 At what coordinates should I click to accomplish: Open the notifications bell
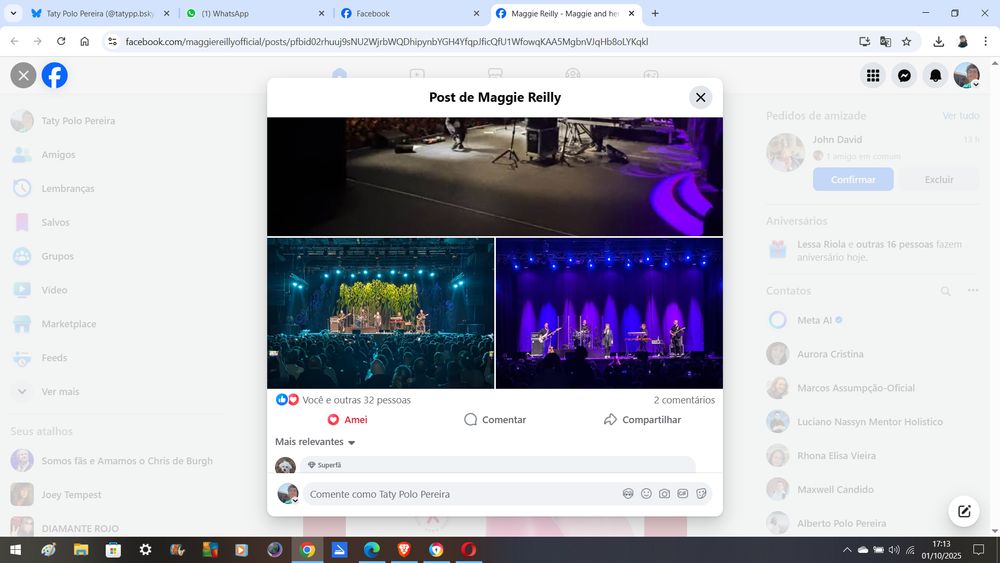(x=935, y=75)
